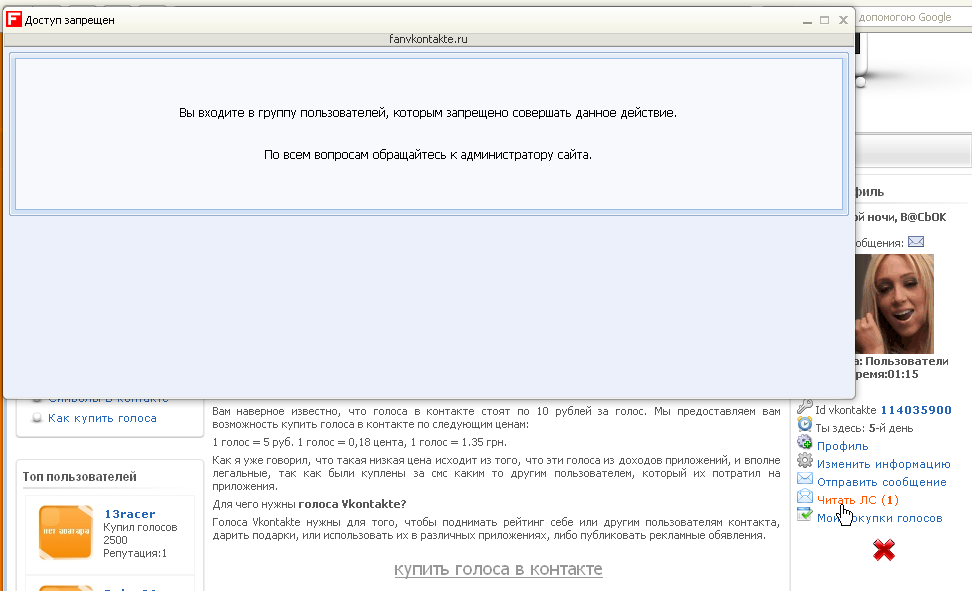
Task: Click the gear icon beside "Изменить информацию"
Action: [805, 460]
